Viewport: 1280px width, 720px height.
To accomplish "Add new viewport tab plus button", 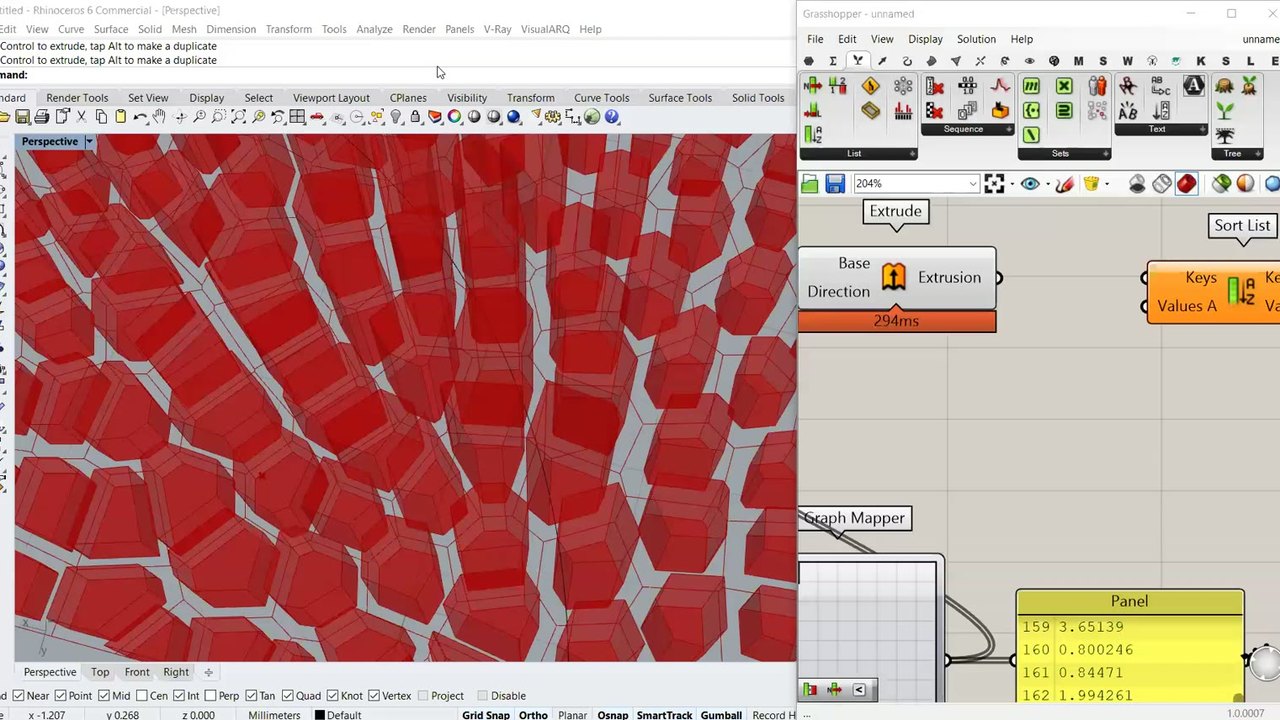I will pyautogui.click(x=208, y=672).
